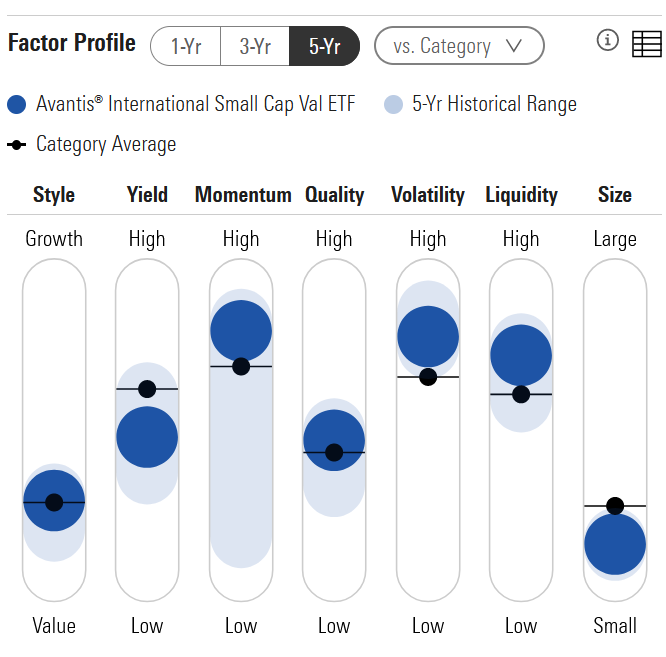Click the Quality column header
Screen dimensions: 666x657
point(334,195)
